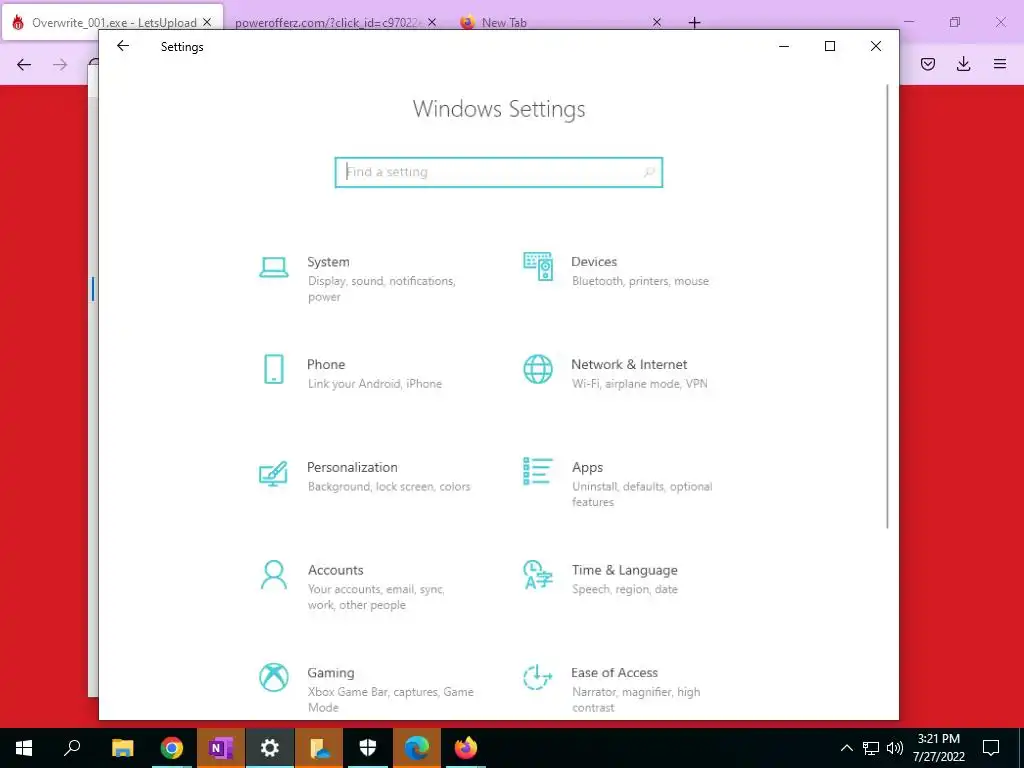
Task: Close the poweroffers.com tab
Action: pos(432,22)
